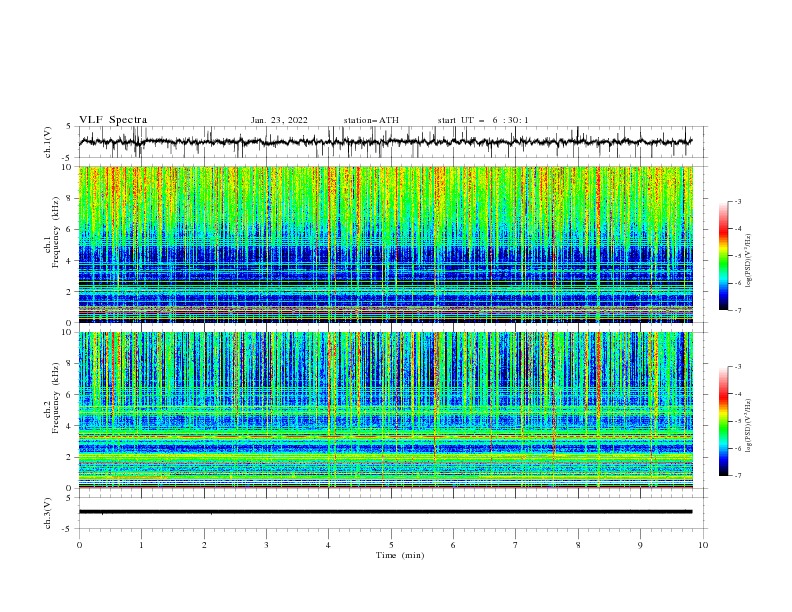
Task: Click the "Time (min)" axis title
Action: tap(400, 555)
